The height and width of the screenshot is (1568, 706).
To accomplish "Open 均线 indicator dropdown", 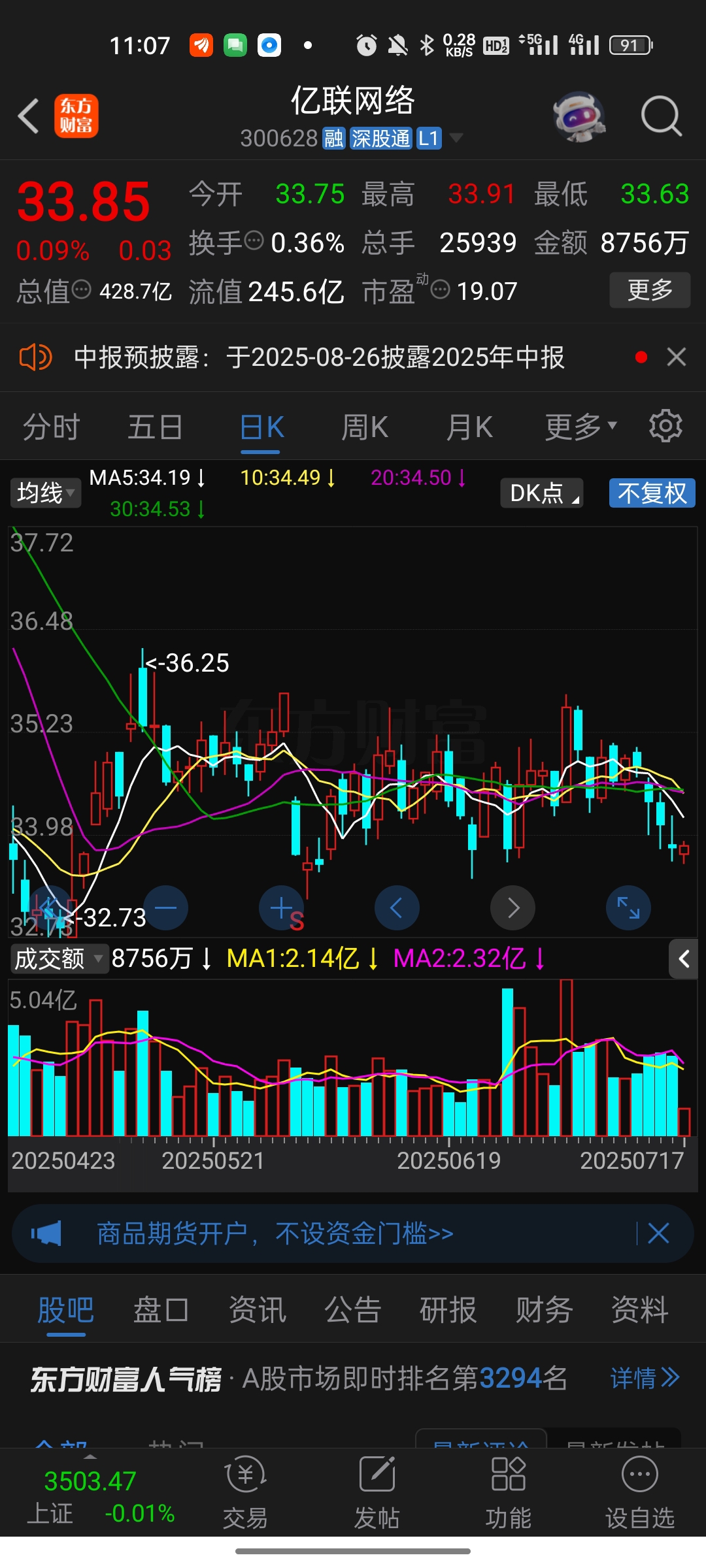I will click(46, 493).
